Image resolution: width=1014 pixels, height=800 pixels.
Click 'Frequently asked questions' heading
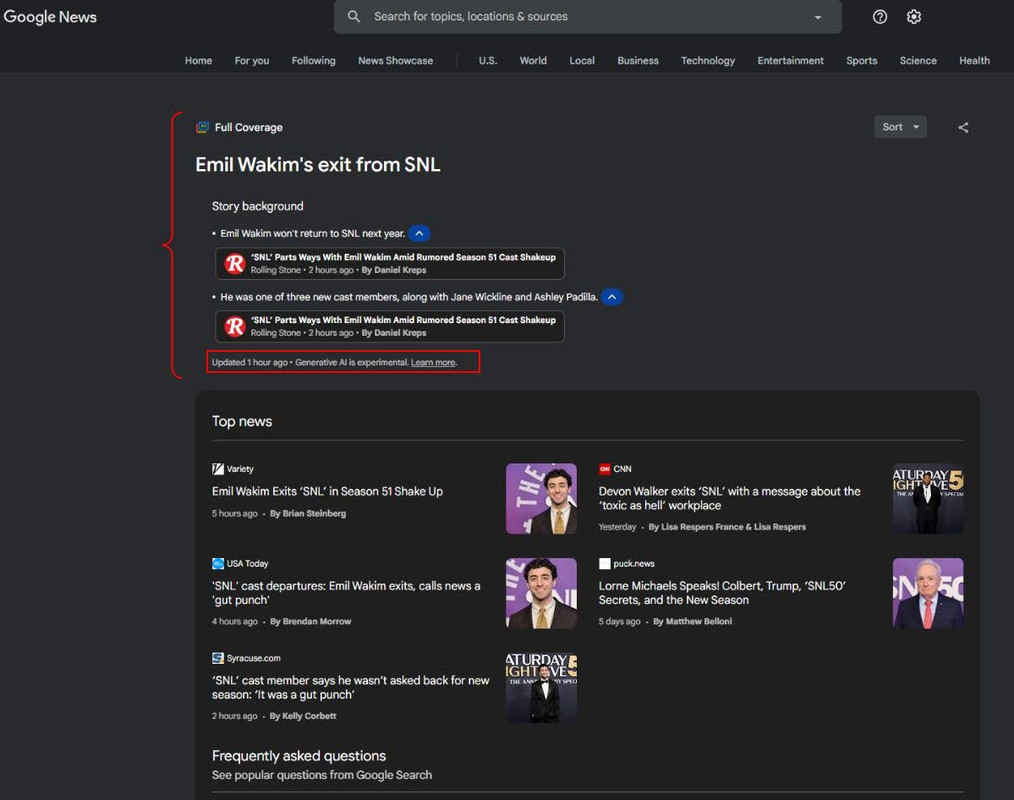[x=299, y=755]
